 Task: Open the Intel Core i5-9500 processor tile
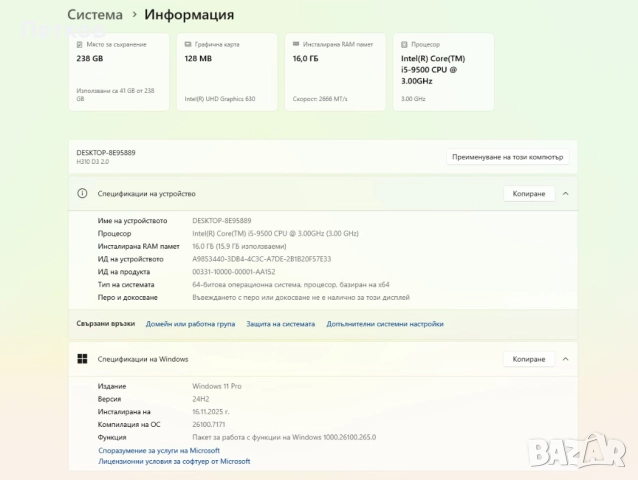(x=444, y=72)
